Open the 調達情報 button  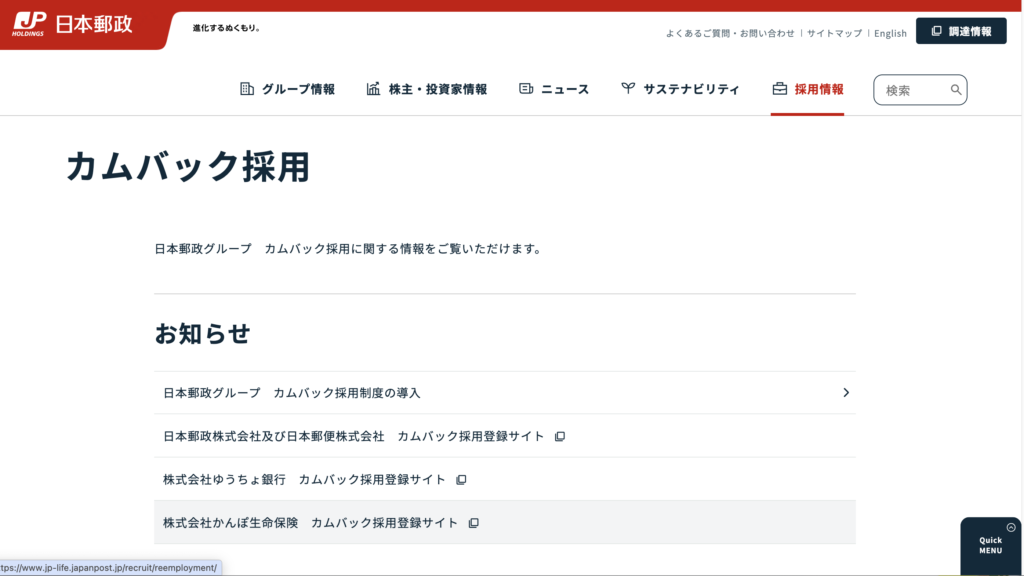click(x=961, y=31)
